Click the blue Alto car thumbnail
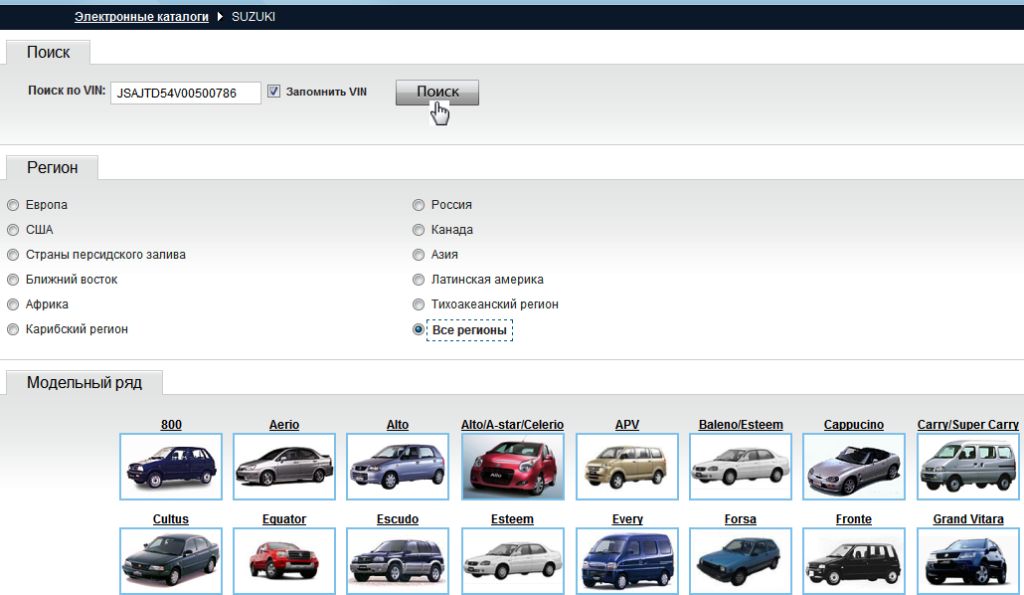 [x=397, y=466]
